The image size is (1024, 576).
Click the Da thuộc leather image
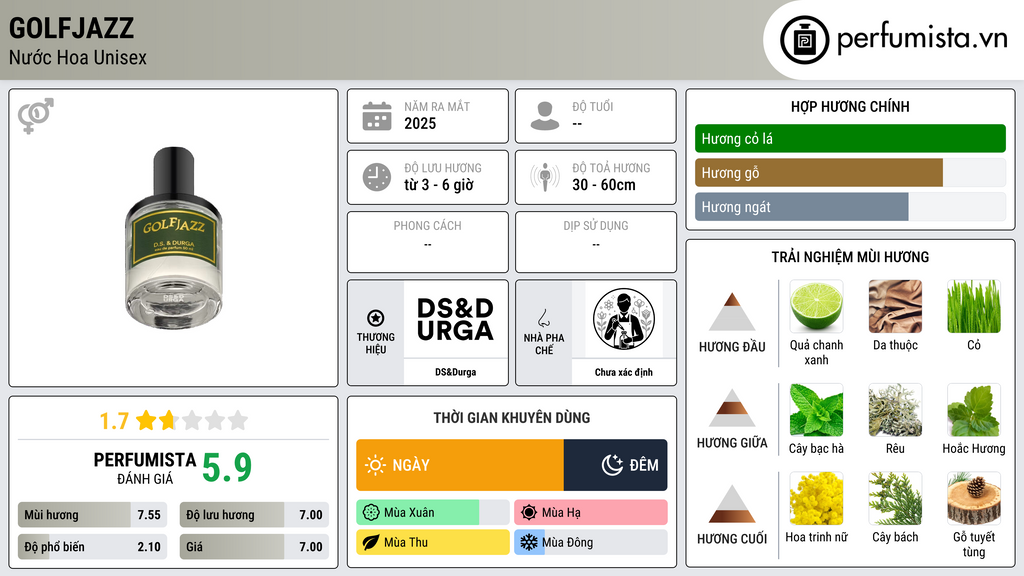pos(895,306)
